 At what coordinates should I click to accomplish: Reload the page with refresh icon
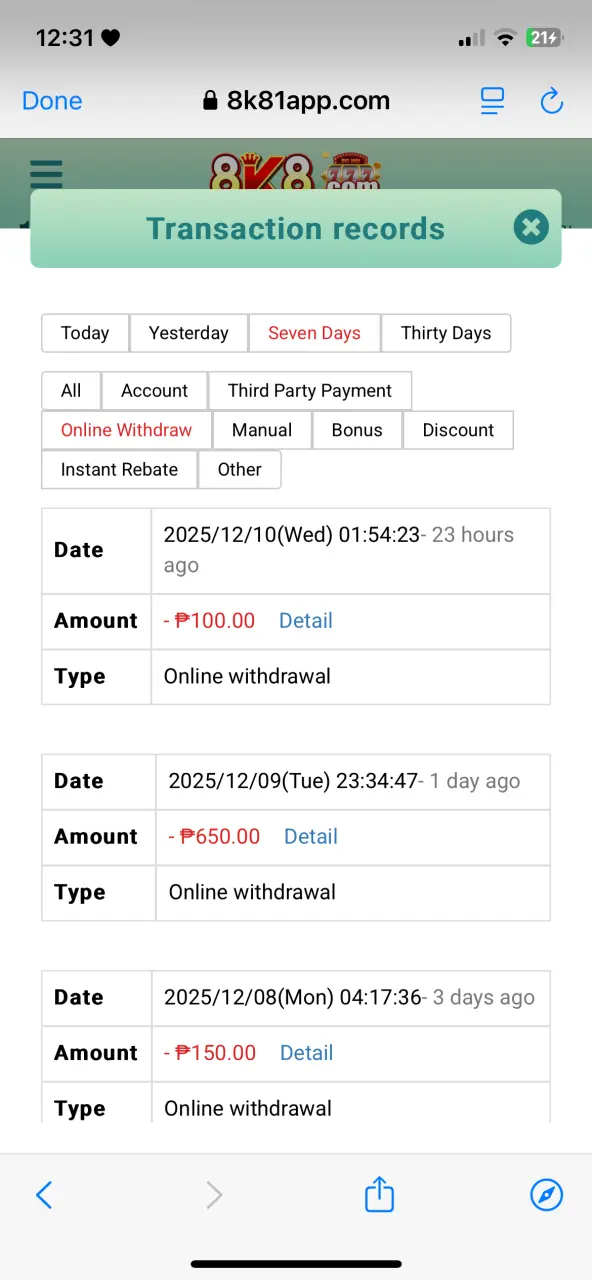[551, 100]
